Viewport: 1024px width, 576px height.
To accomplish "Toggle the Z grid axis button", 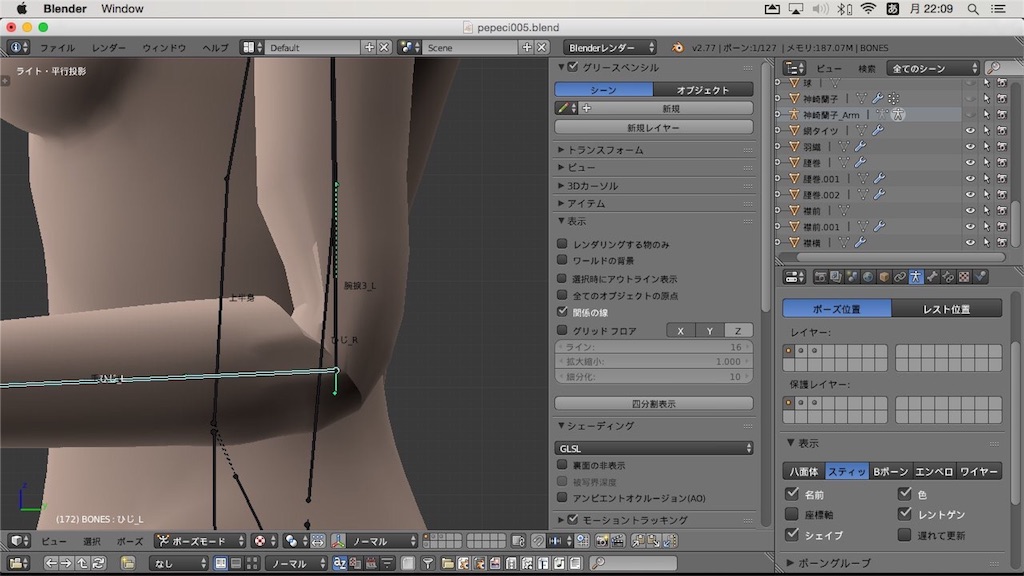I will tap(738, 330).
